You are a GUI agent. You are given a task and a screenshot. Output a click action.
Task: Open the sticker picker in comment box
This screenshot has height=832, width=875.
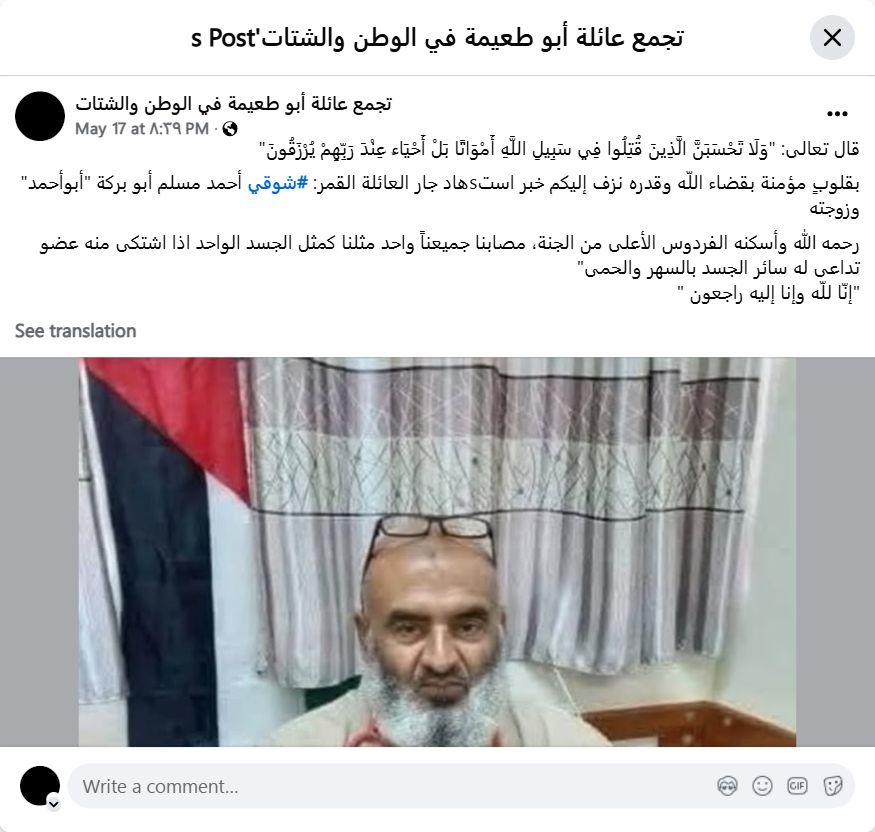[832, 786]
